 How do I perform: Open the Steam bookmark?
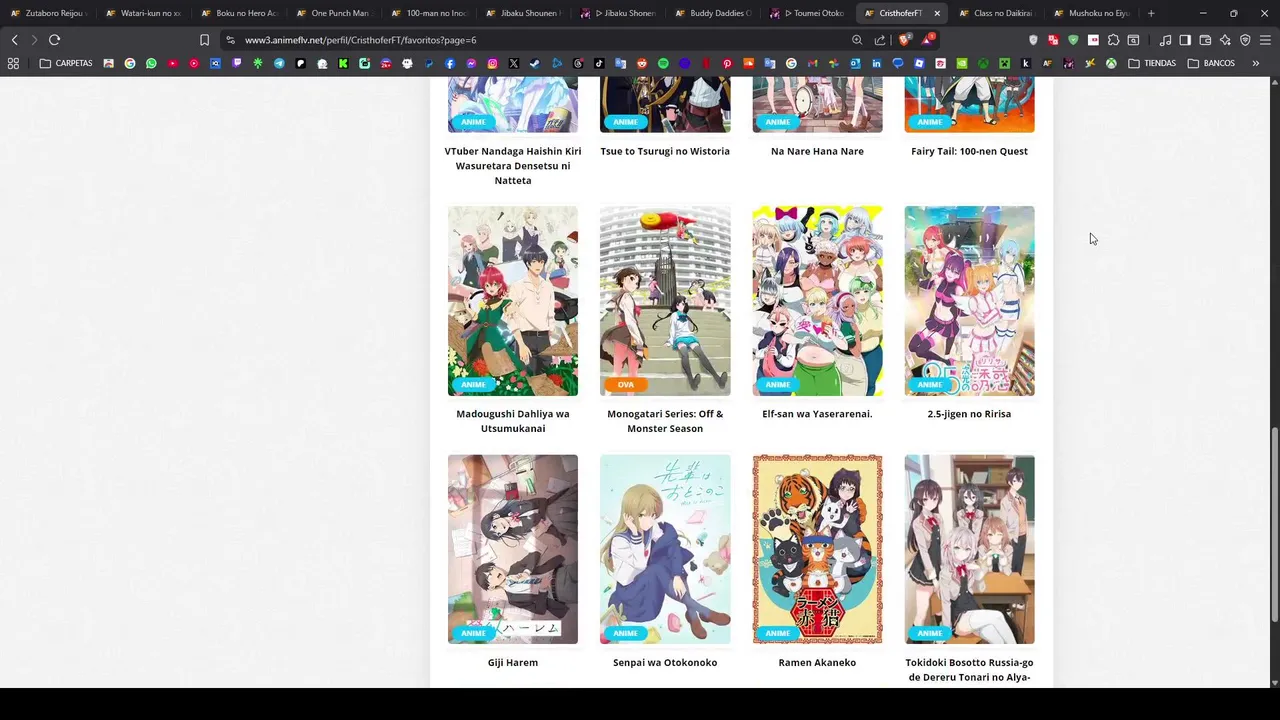pyautogui.click(x=535, y=63)
